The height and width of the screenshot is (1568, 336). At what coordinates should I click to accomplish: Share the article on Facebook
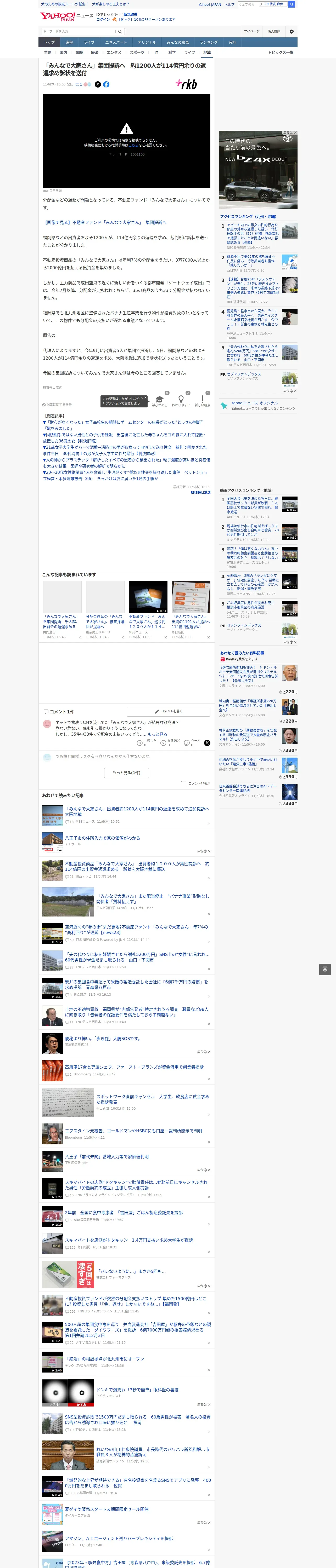click(x=106, y=85)
